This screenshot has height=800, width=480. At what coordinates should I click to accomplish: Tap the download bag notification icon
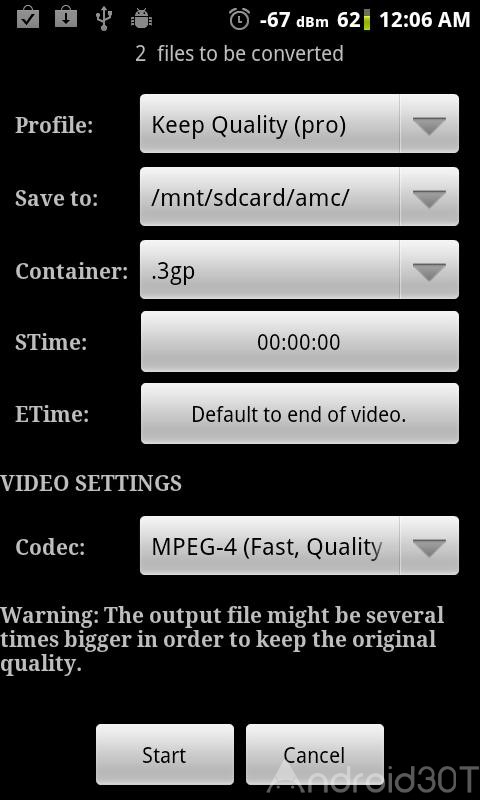[66, 19]
